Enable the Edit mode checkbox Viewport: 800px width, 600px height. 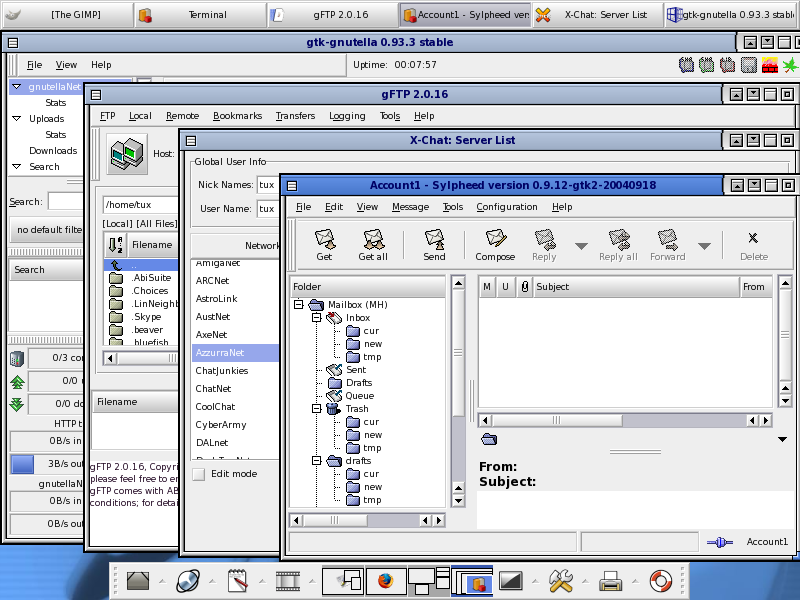click(x=198, y=474)
